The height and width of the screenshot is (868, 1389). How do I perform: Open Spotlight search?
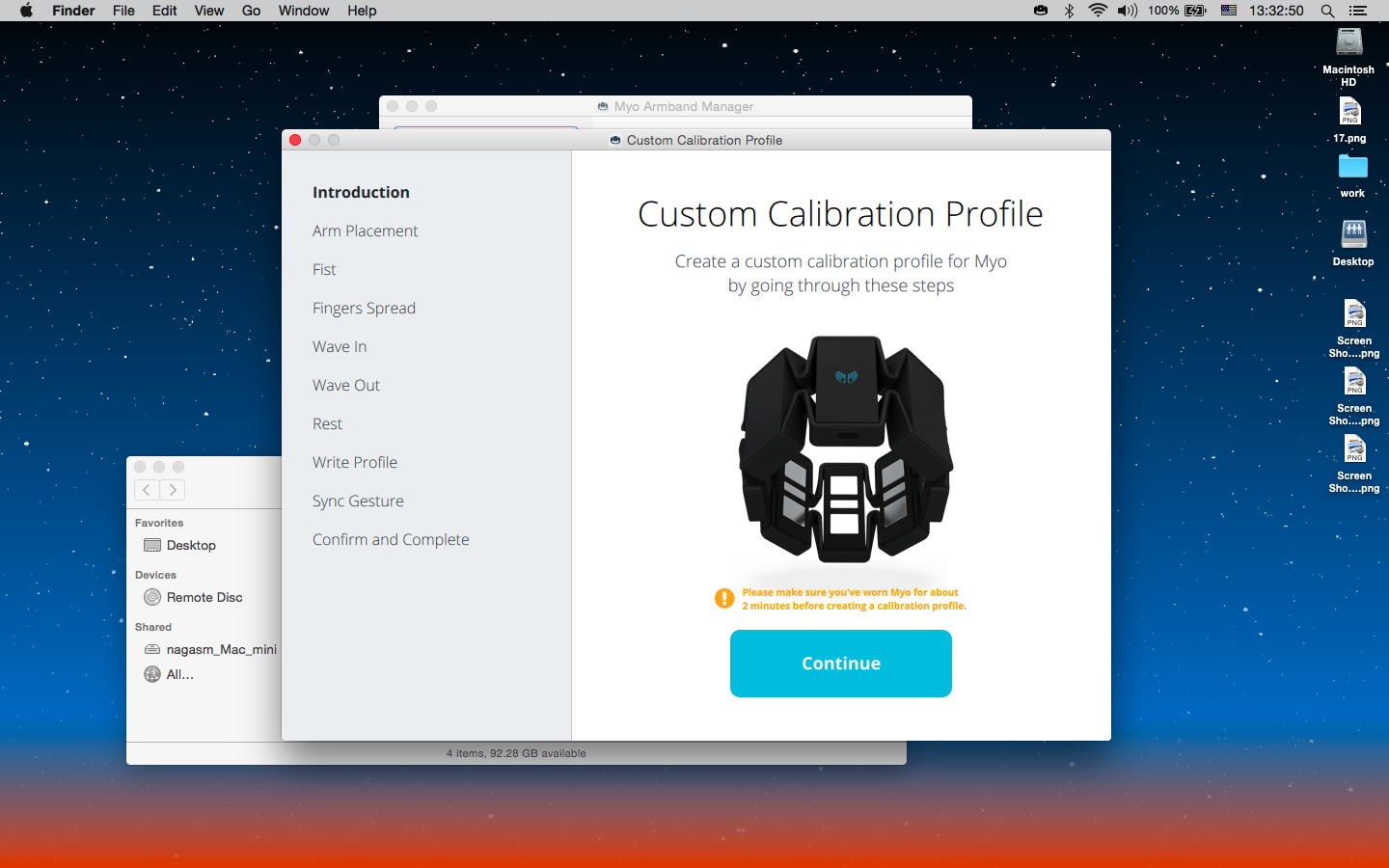1327,11
